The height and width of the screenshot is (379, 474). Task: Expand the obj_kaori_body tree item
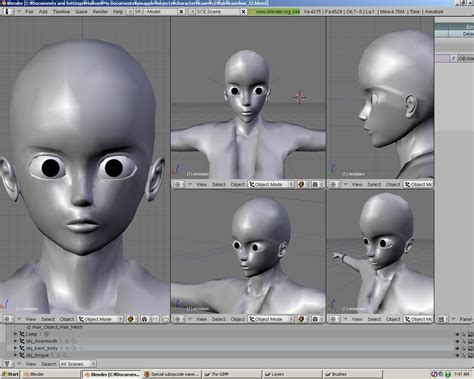tap(15, 348)
